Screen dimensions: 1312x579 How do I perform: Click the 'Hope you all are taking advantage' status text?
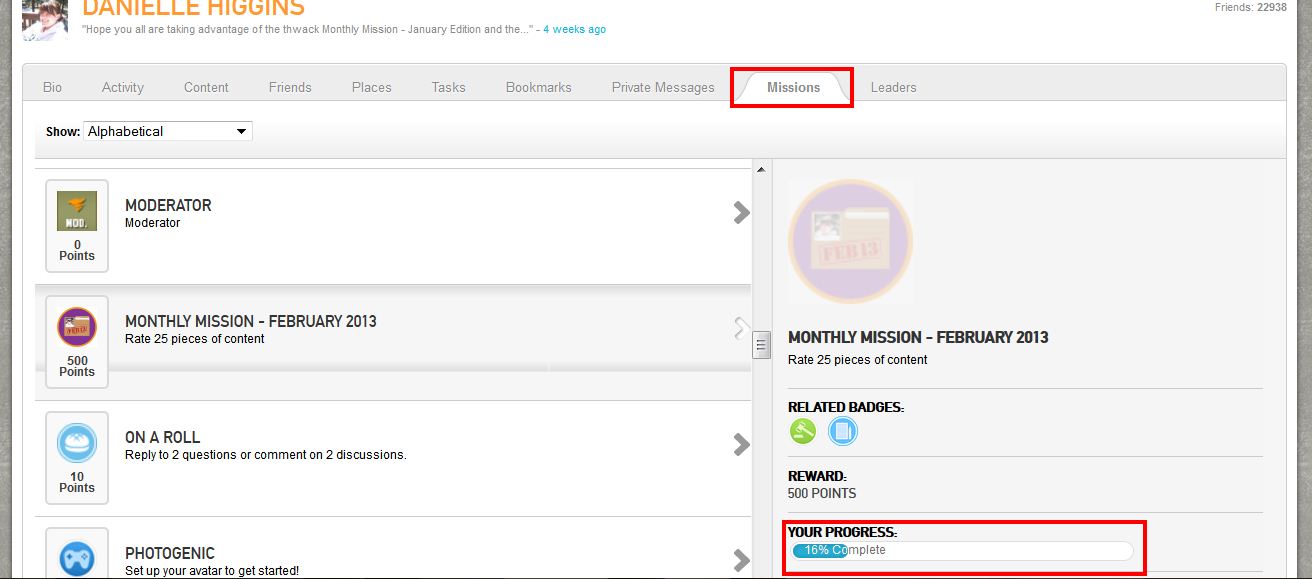pyautogui.click(x=308, y=29)
